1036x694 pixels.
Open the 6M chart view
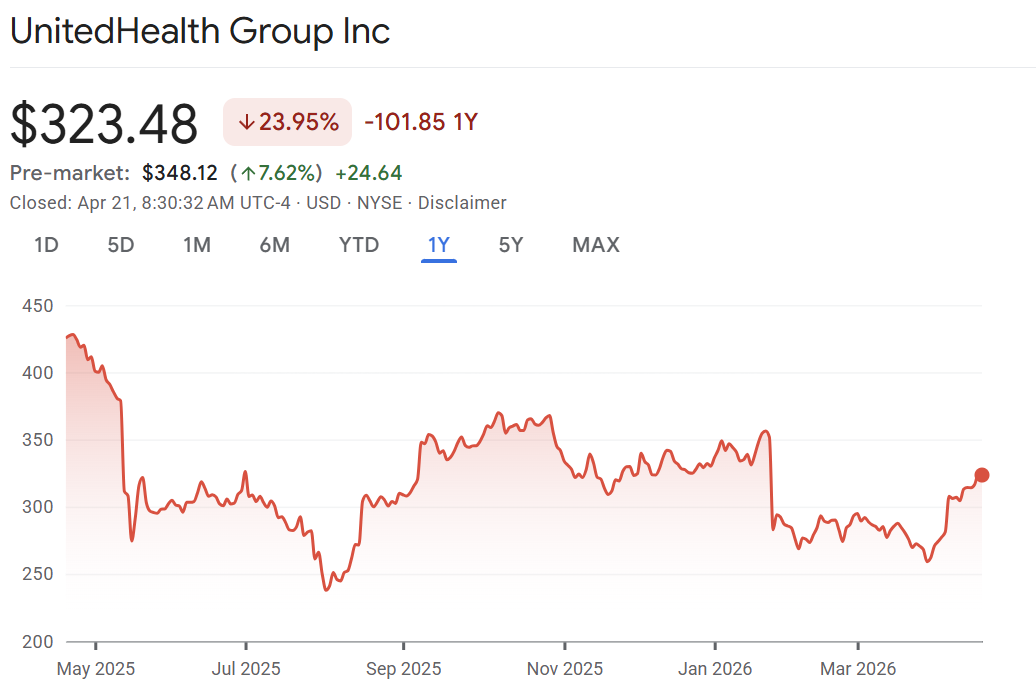274,245
